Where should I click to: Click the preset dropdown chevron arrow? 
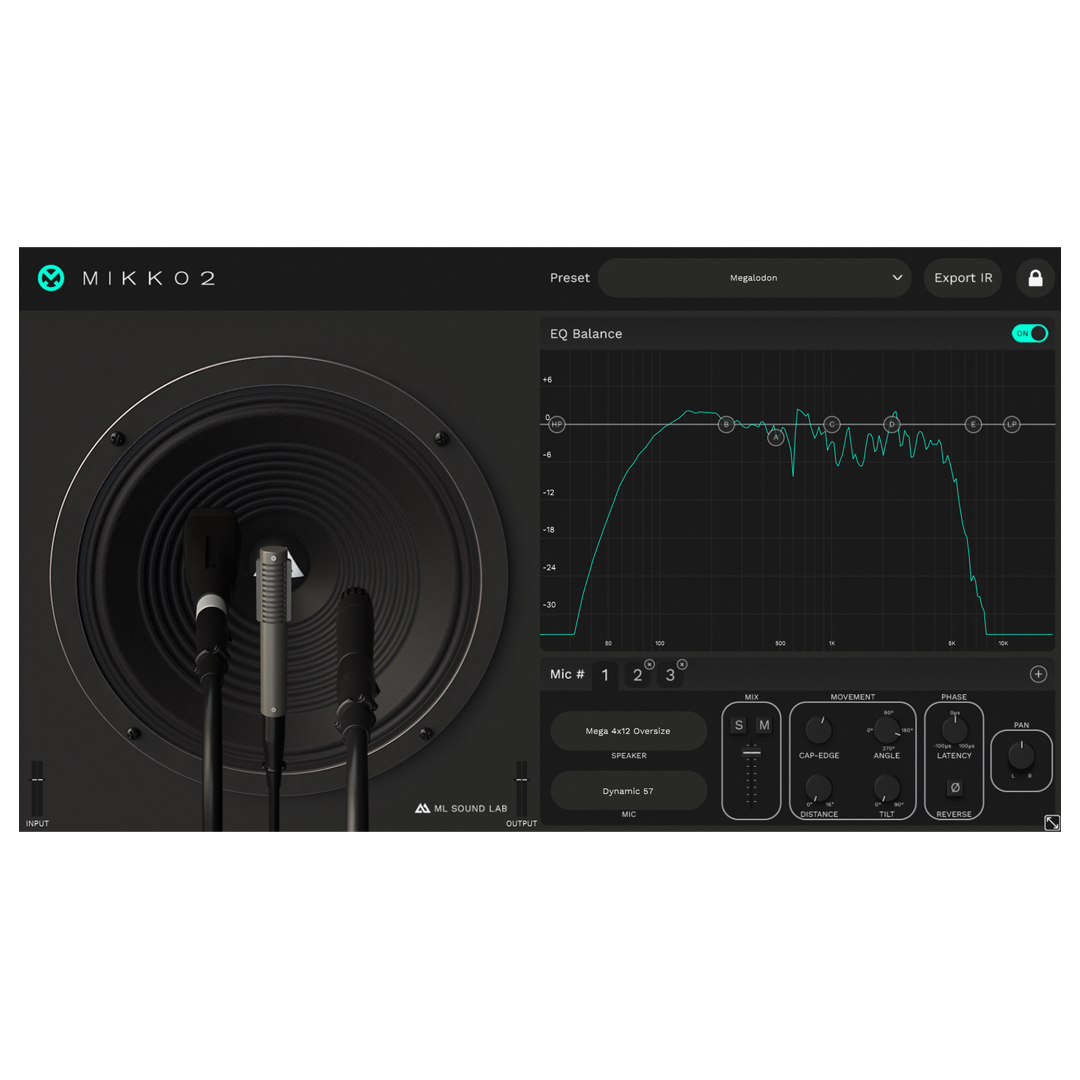tap(897, 278)
